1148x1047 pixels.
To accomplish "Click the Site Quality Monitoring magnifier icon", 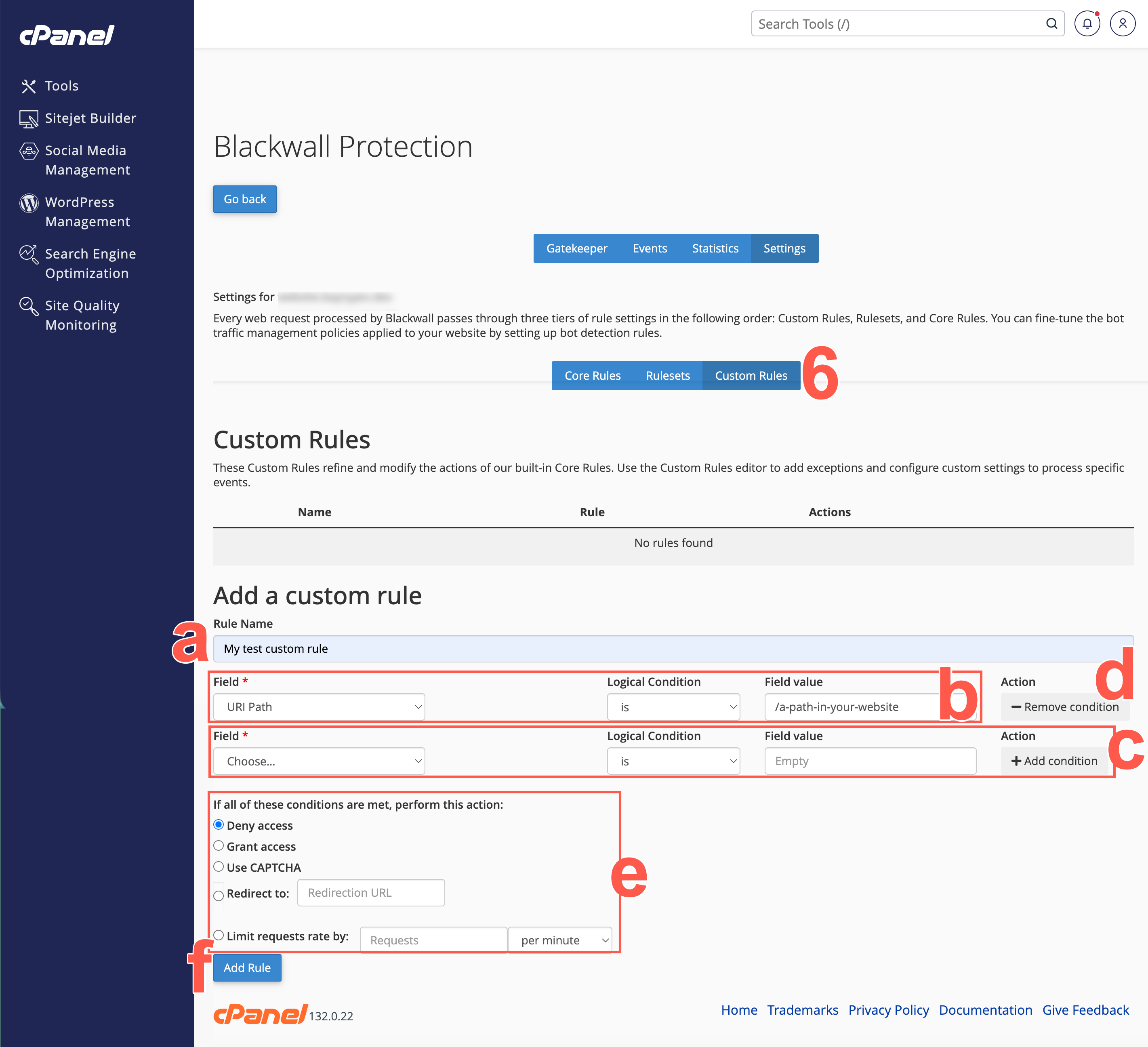I will 28,306.
